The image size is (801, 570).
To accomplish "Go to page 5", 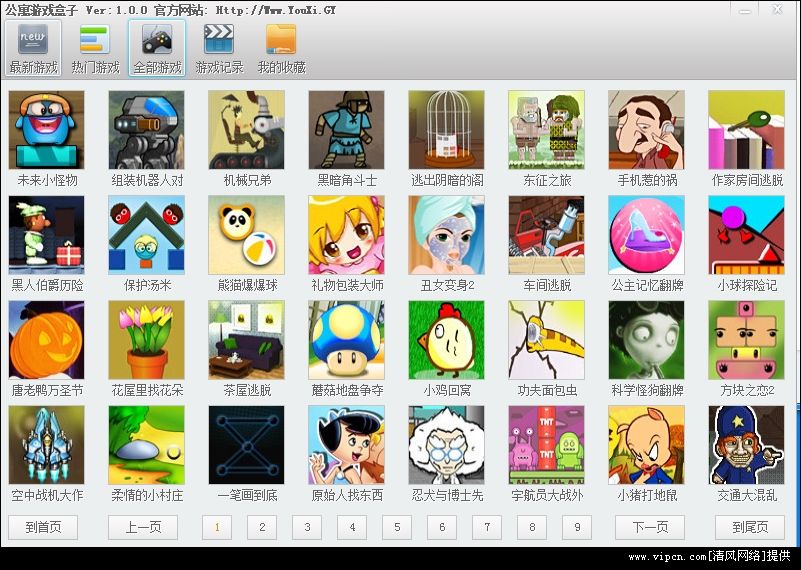I will tap(396, 527).
